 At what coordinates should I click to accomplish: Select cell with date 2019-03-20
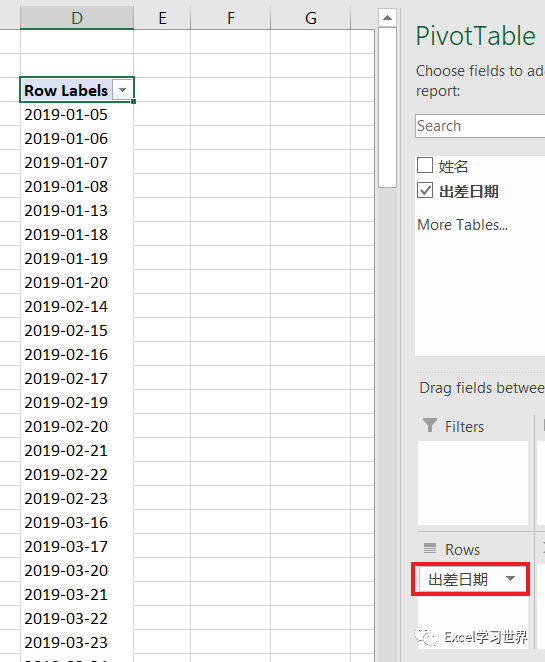click(x=77, y=570)
